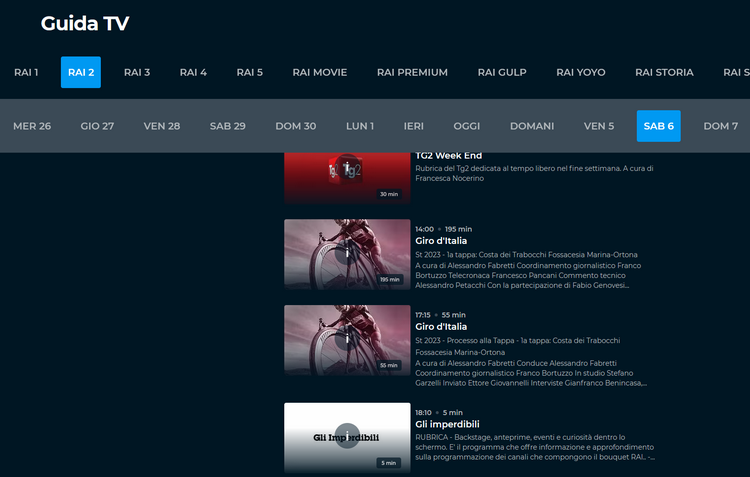Click the '195 min' badge on thumbnail
Viewport: 750px width, 477px height.
click(x=390, y=279)
